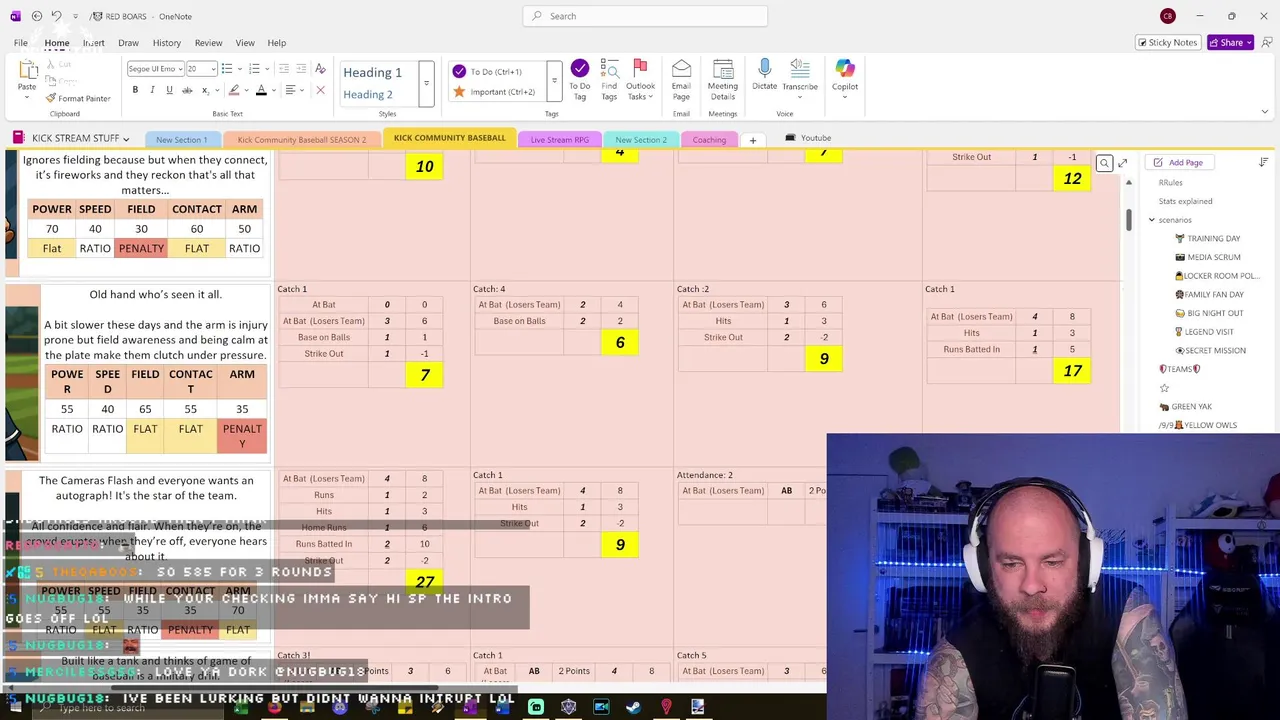The width and height of the screenshot is (1280, 720).
Task: Click the Subscript button
Action: point(206,90)
